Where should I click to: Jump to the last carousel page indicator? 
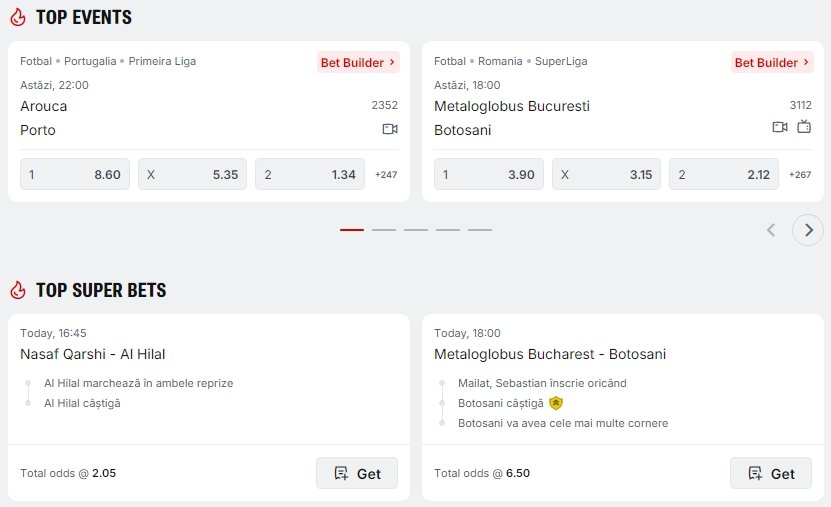pyautogui.click(x=480, y=230)
